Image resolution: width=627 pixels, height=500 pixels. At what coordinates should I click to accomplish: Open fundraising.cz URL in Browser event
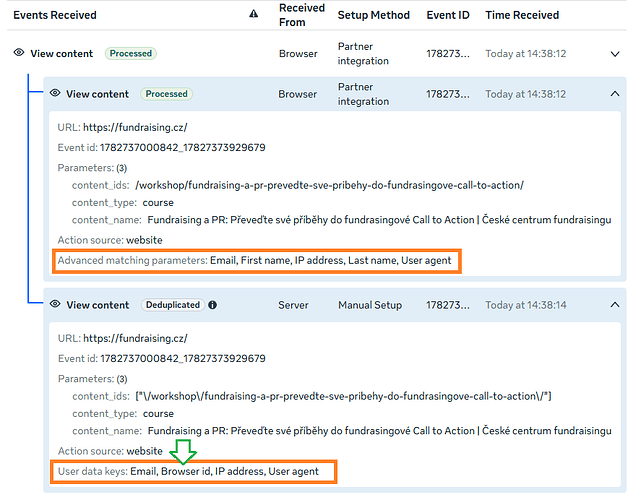135,128
